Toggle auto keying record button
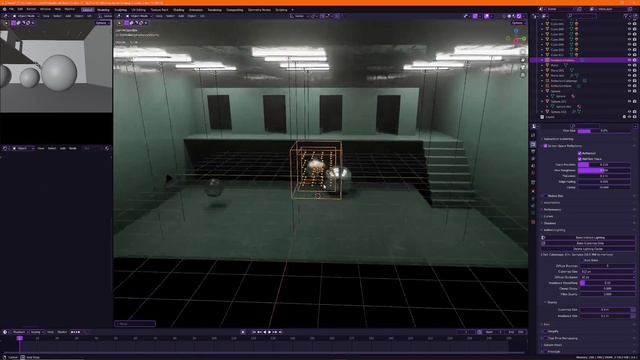 (243, 332)
